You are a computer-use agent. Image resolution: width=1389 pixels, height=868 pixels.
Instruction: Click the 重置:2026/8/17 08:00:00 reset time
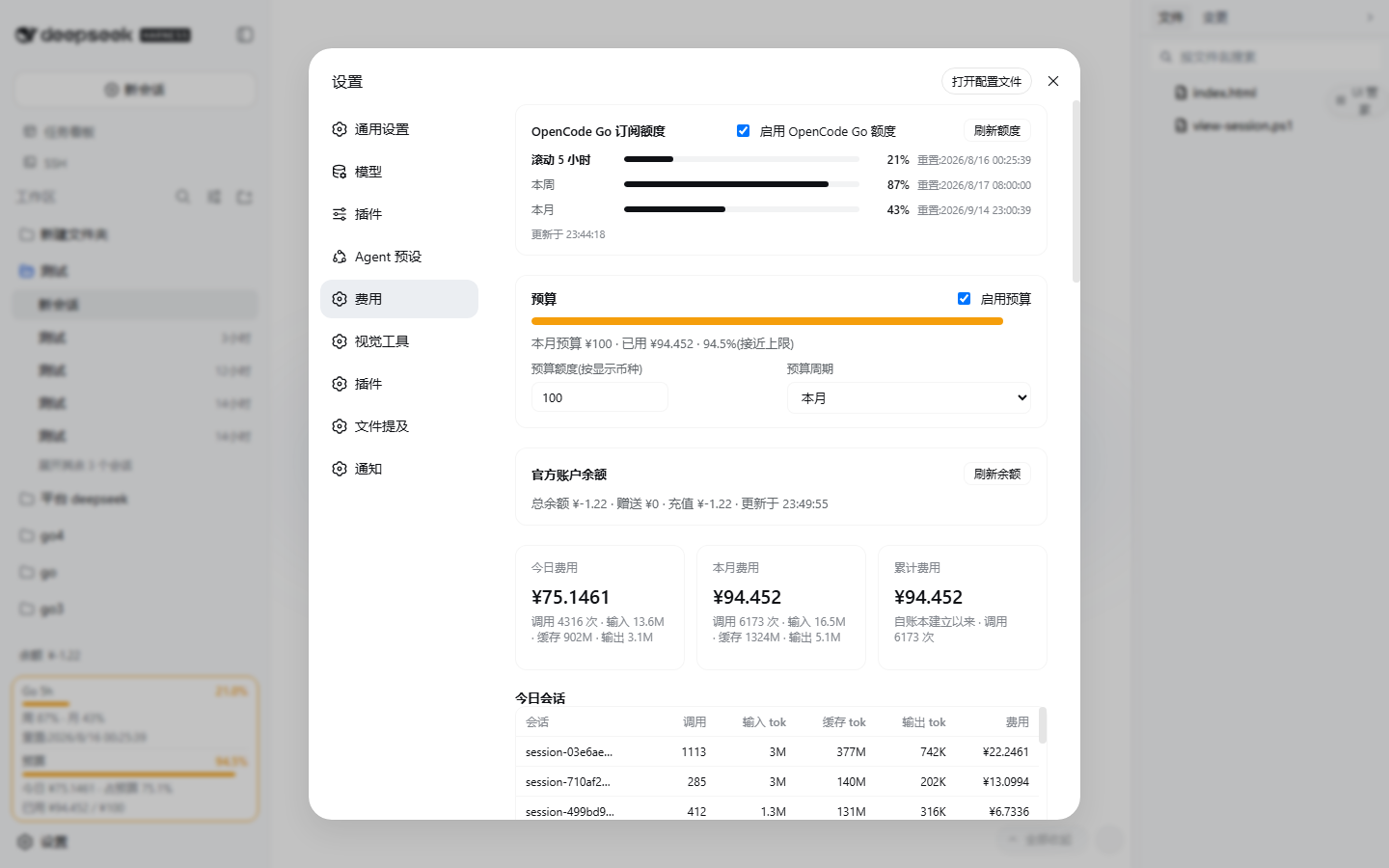click(974, 185)
